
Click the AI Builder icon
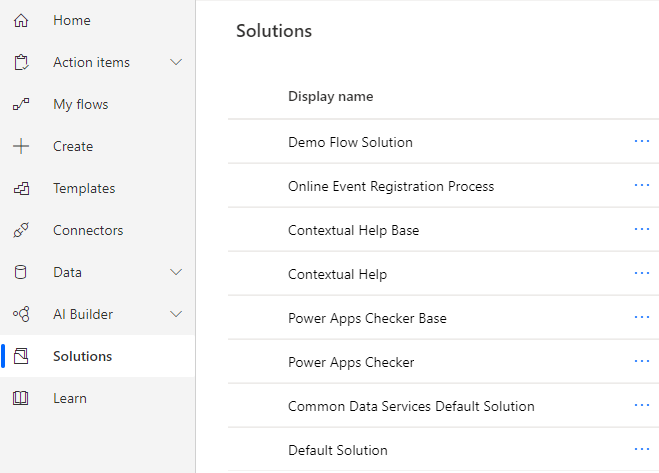click(21, 314)
